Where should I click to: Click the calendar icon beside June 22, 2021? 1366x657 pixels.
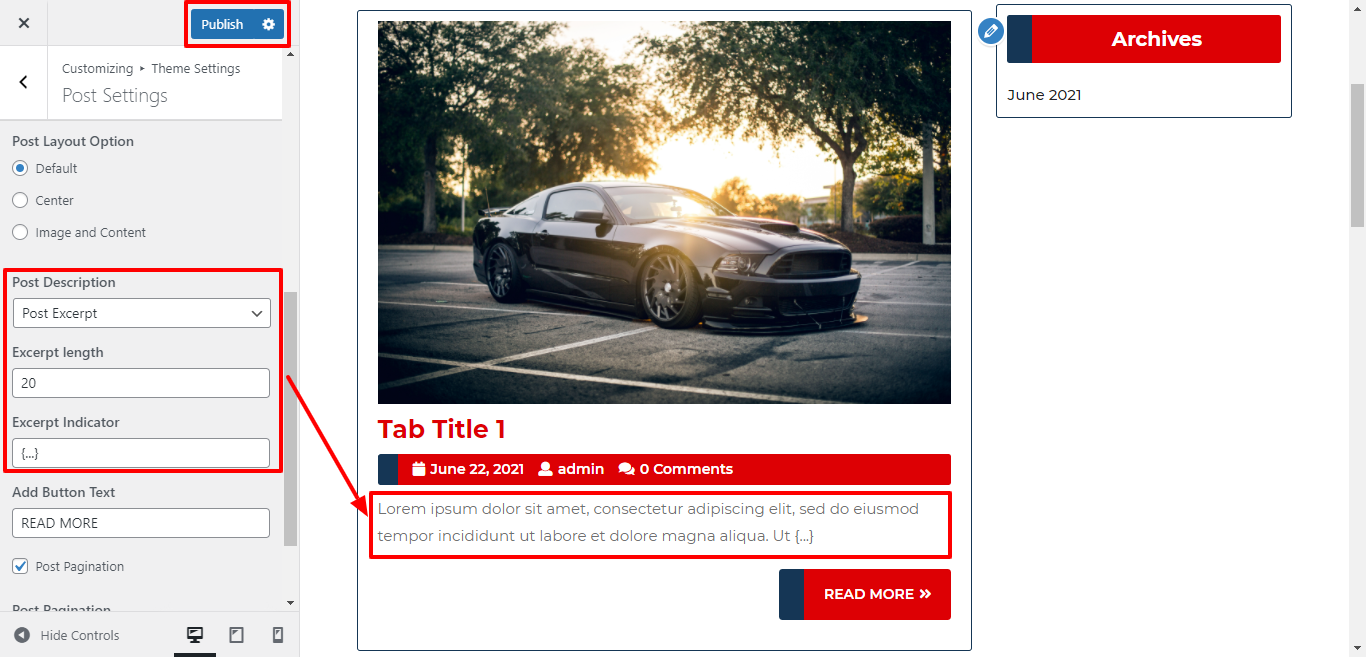419,469
